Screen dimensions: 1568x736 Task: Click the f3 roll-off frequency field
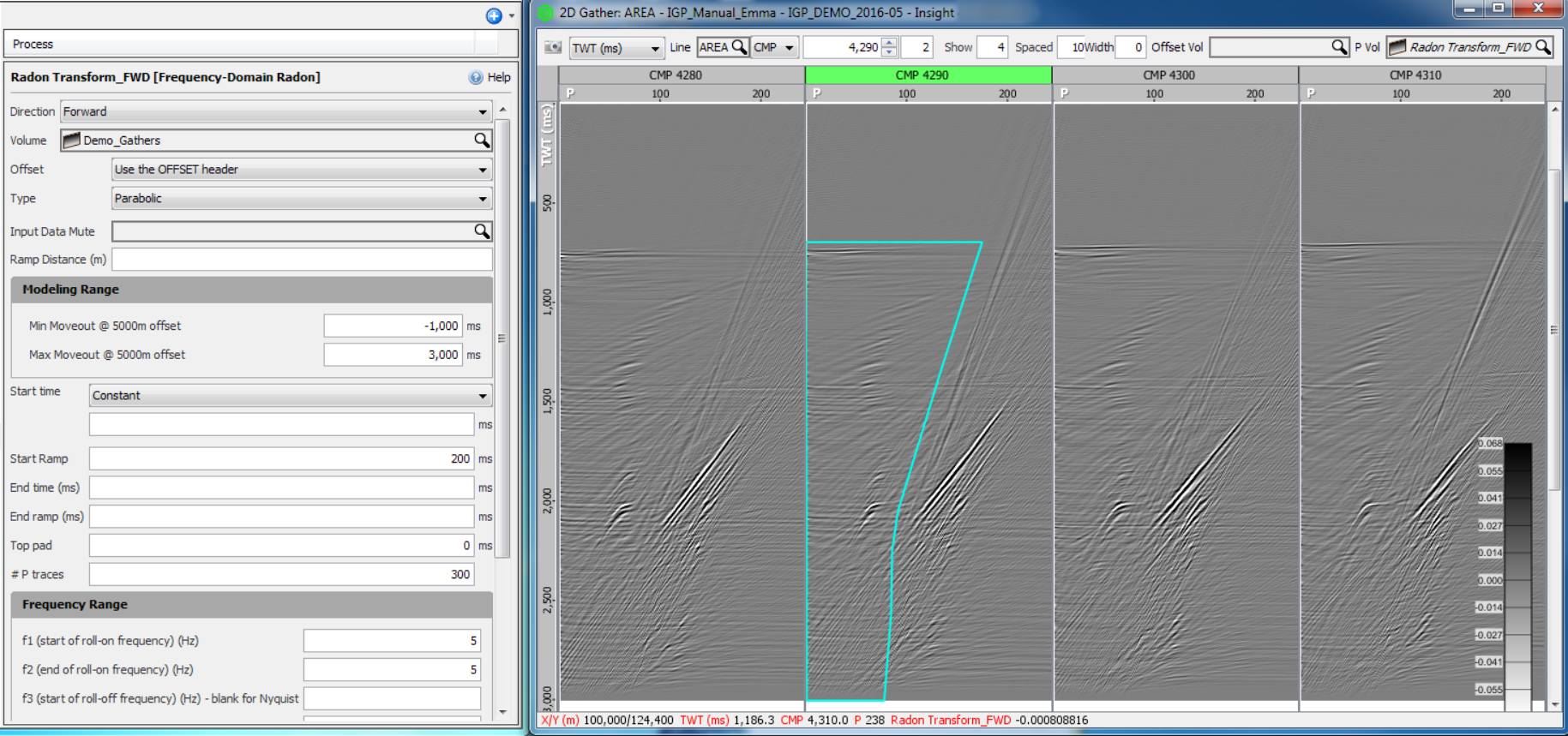[x=392, y=698]
